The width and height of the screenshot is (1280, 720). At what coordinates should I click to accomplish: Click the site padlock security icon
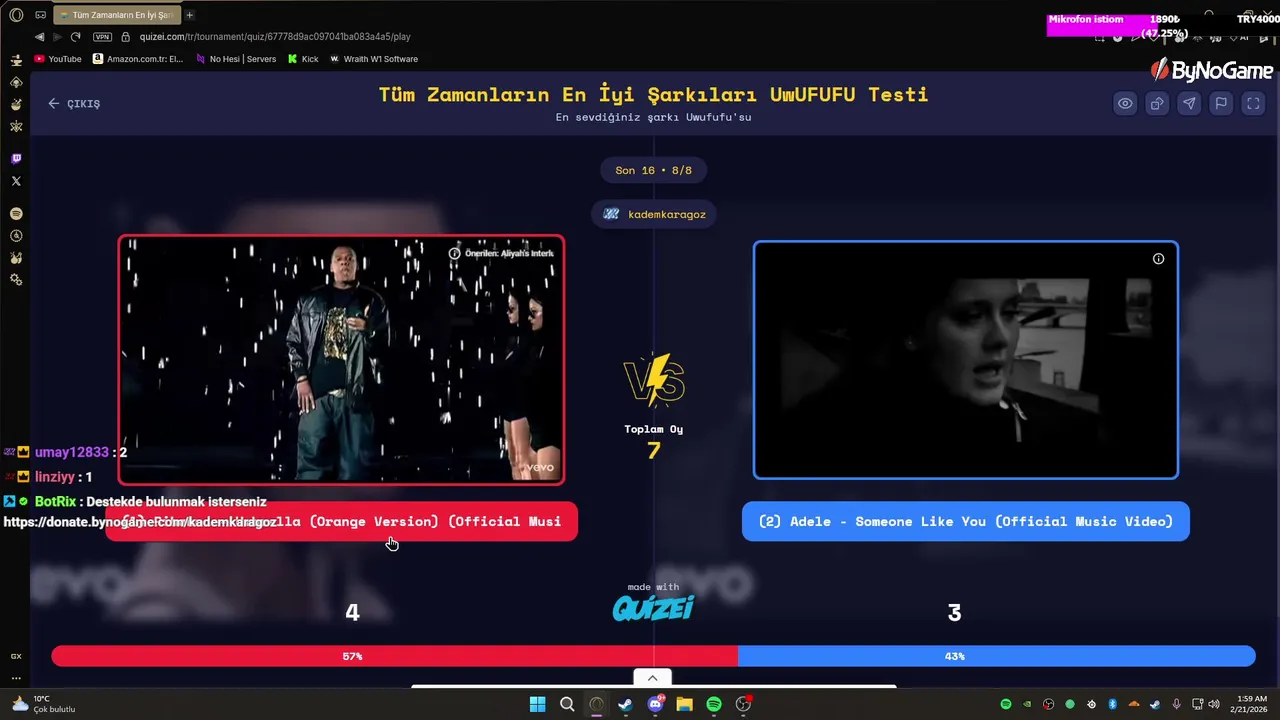(x=126, y=37)
